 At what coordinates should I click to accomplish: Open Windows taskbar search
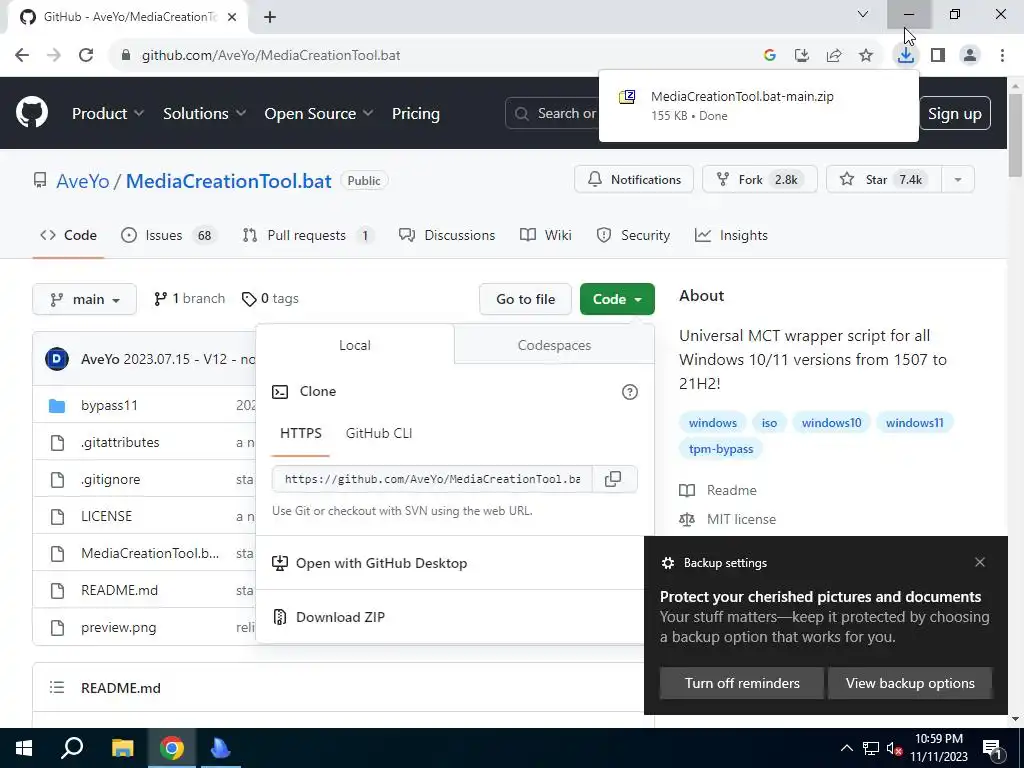[x=72, y=748]
